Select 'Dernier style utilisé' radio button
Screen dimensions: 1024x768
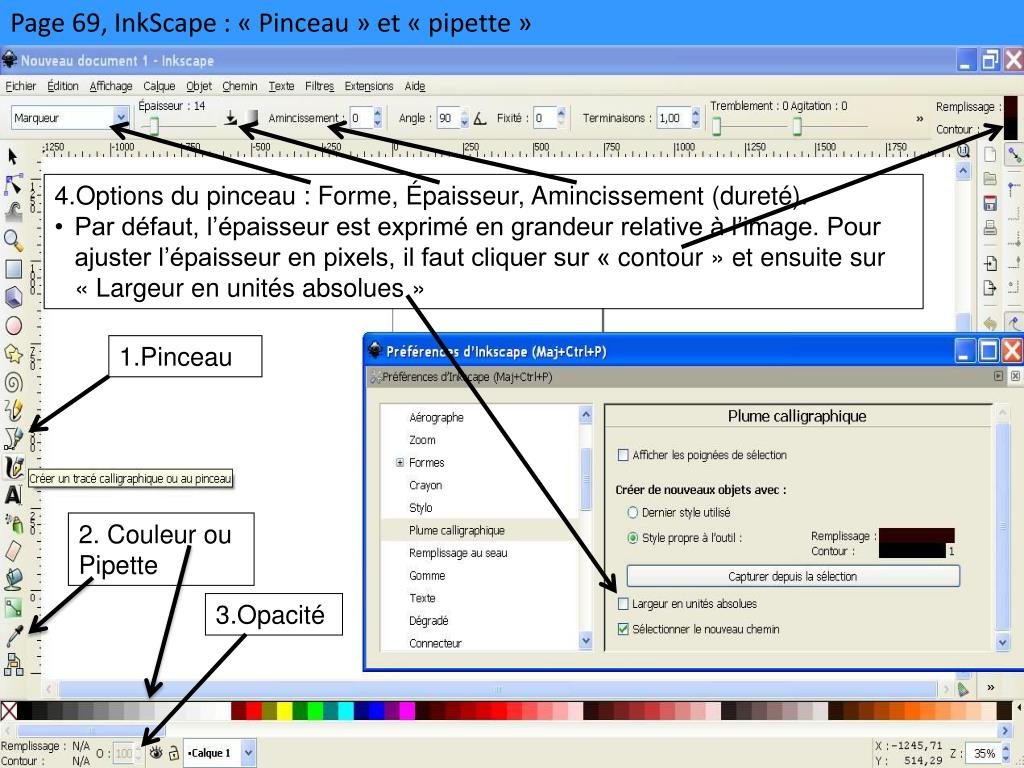632,513
